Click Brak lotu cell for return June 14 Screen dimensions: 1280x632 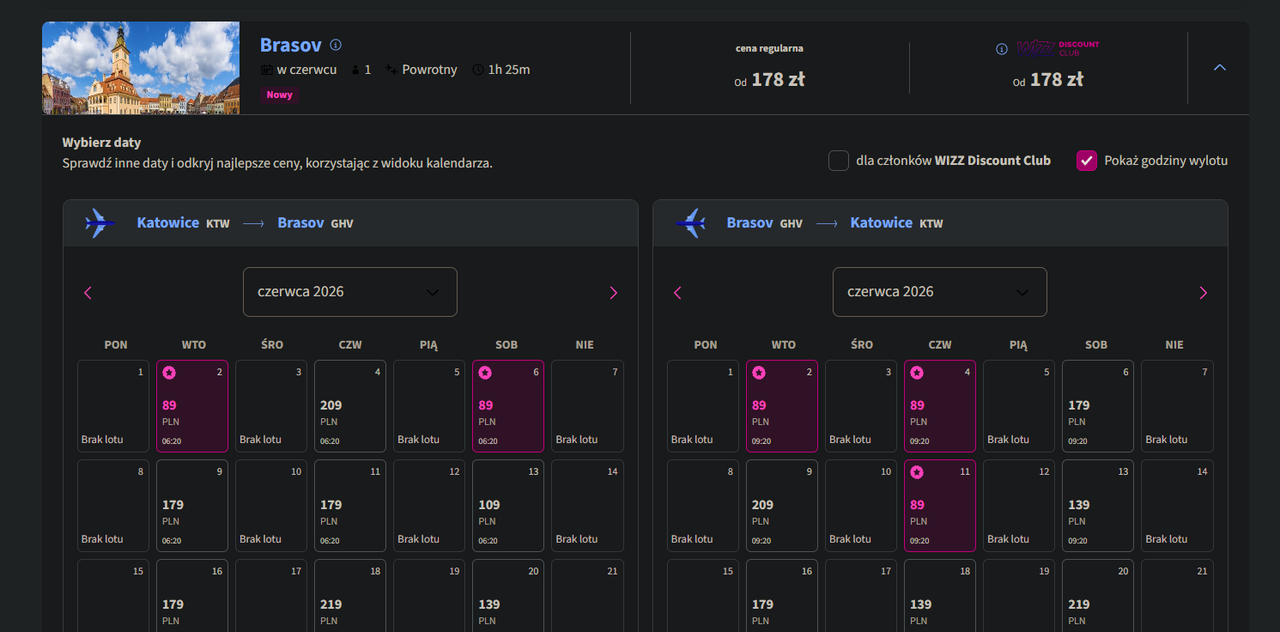coord(1177,506)
